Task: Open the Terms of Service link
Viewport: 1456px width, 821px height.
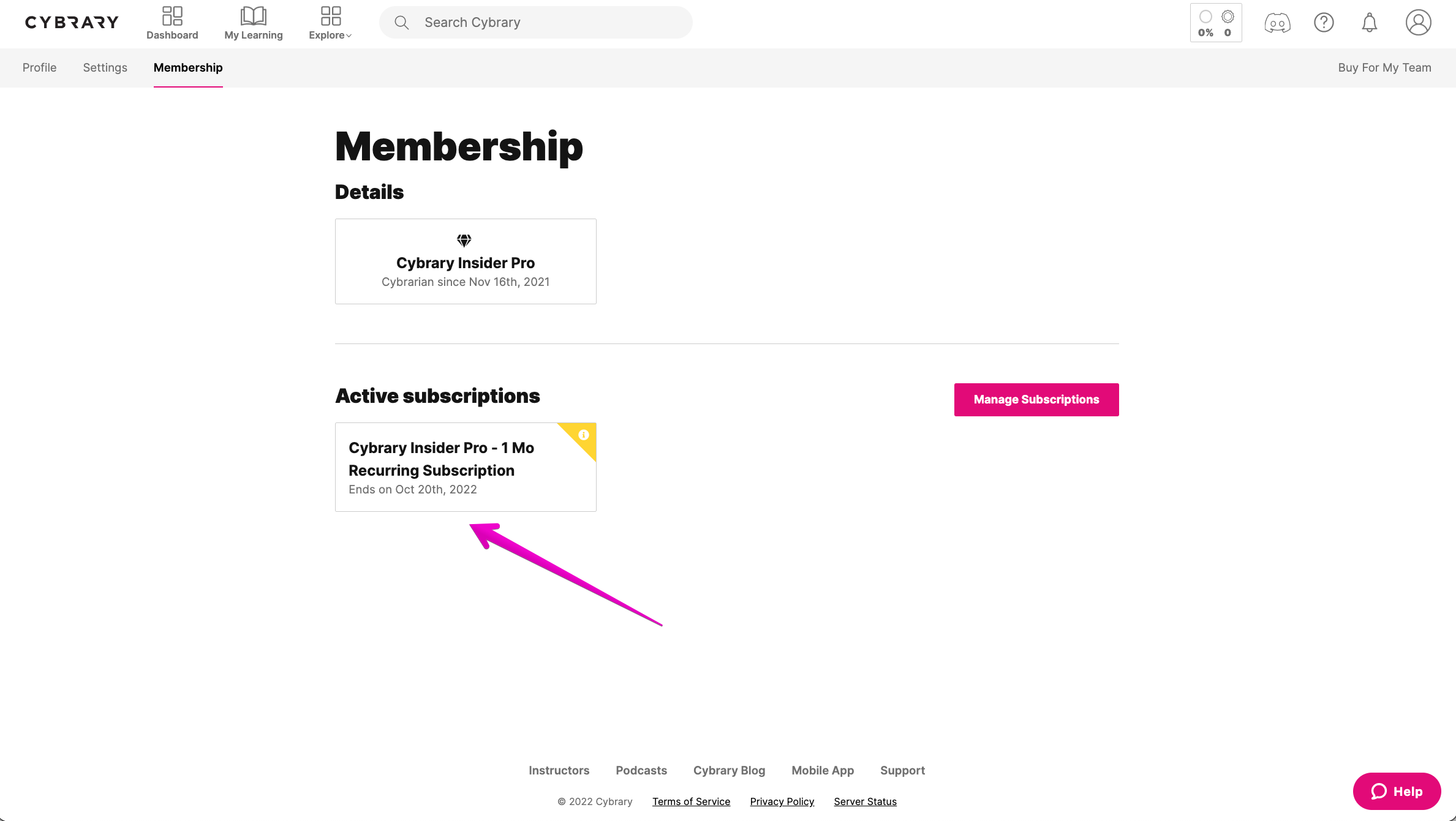Action: pyautogui.click(x=691, y=801)
